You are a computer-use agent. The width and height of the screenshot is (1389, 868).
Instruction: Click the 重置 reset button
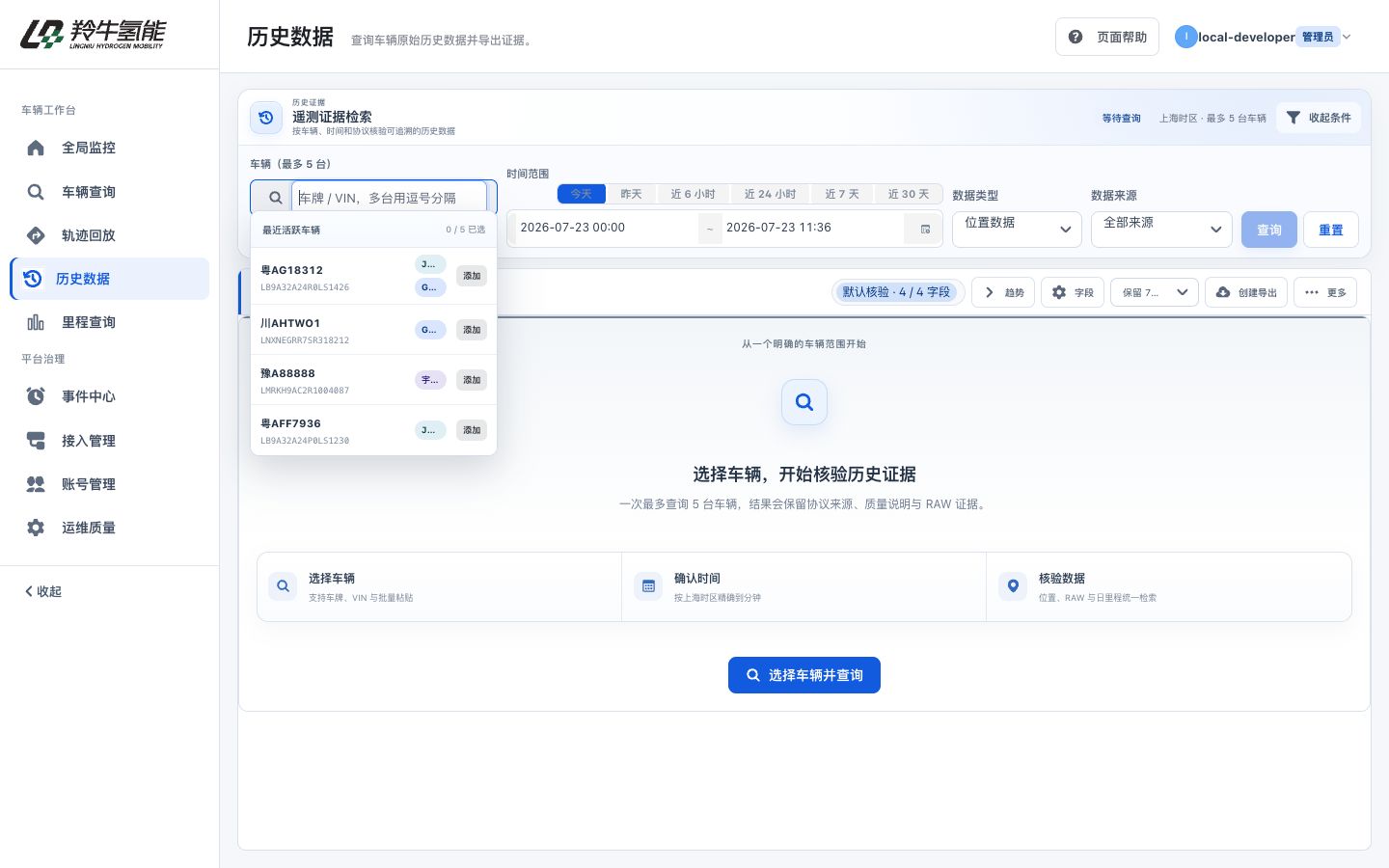(x=1331, y=230)
